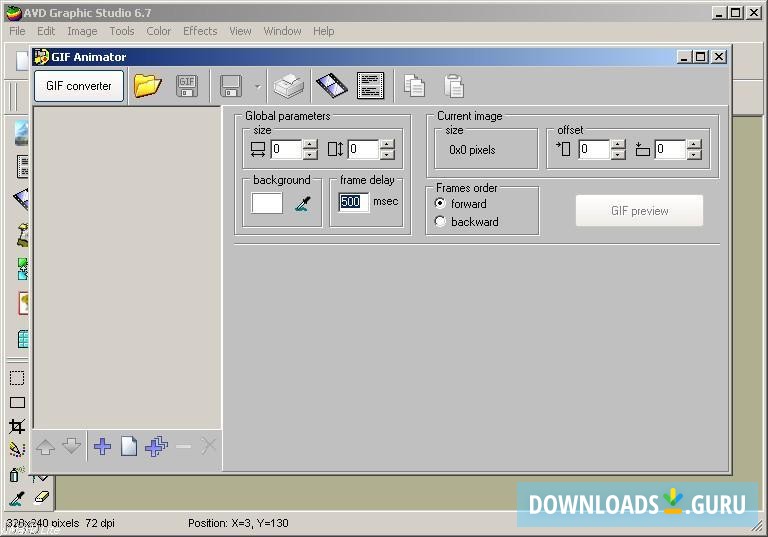Decrease horizontal offset with down arrow

618,154
